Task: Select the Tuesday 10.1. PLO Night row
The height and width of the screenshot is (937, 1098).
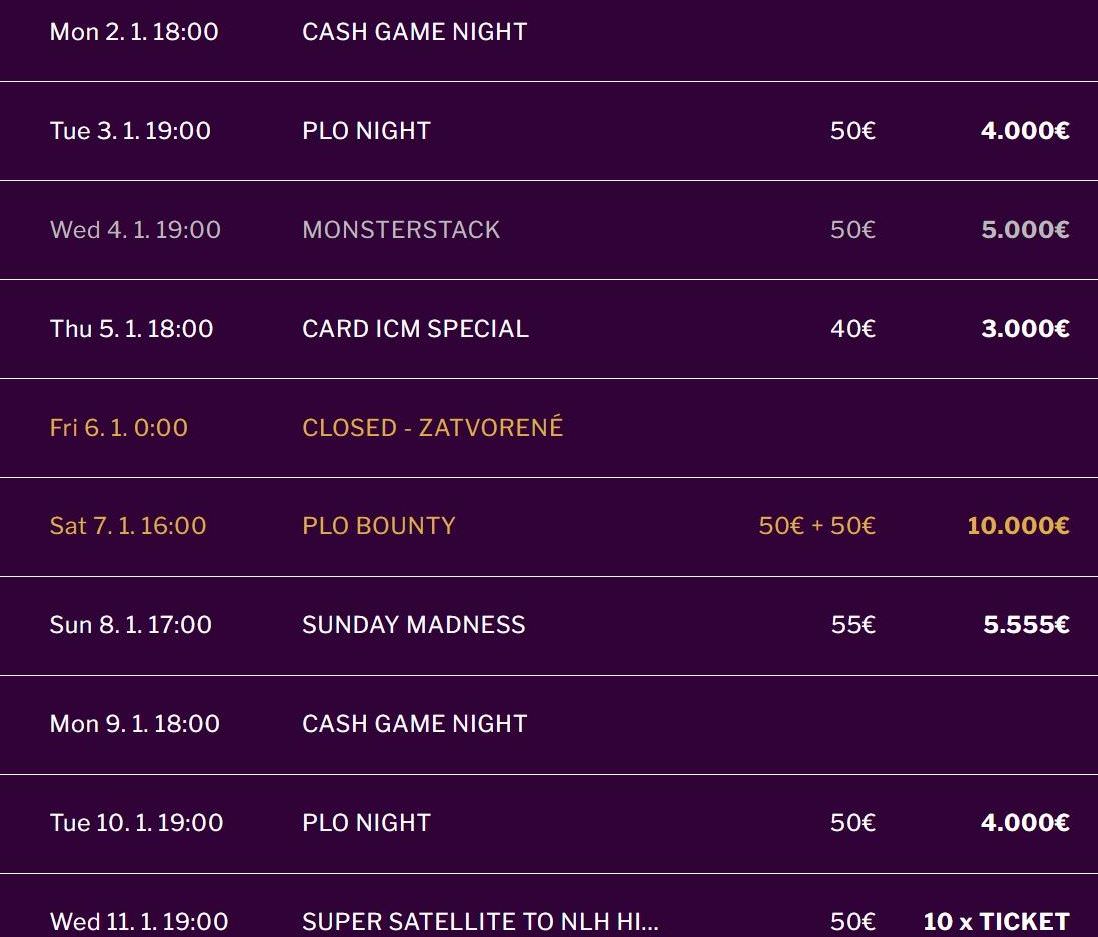Action: (366, 823)
